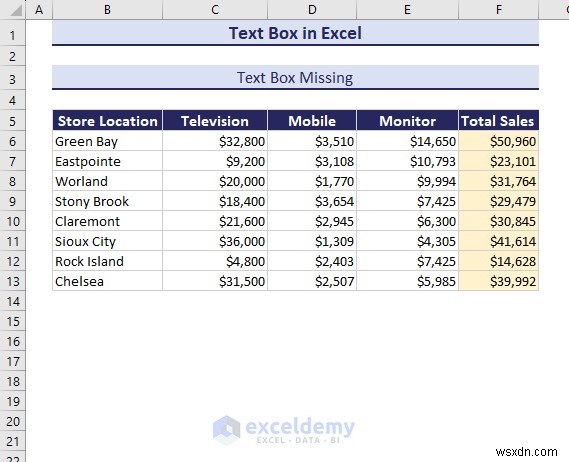569x462 pixels.
Task: Click Television value $31,500
Action: [215, 281]
